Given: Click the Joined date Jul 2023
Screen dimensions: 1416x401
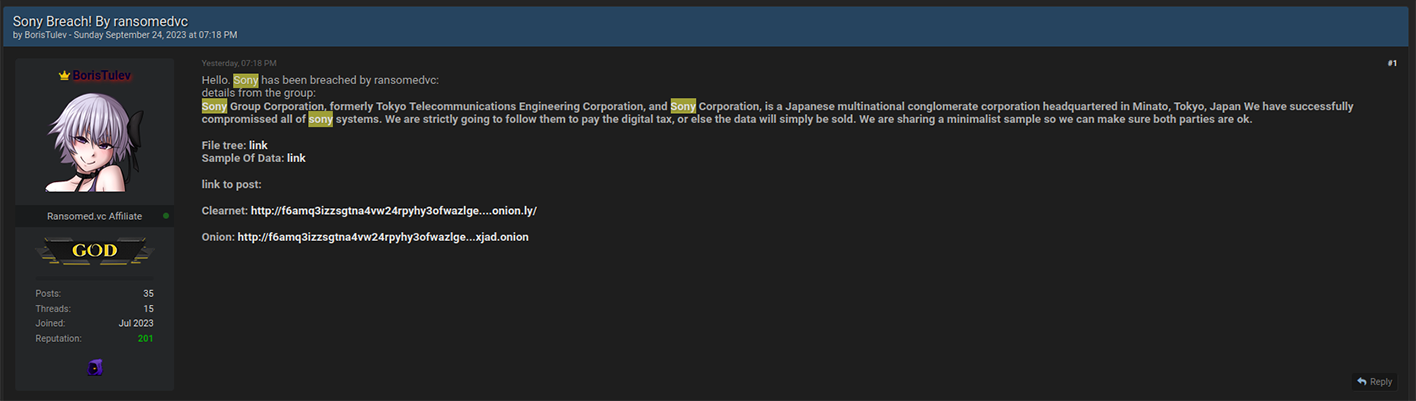Looking at the screenshot, I should [136, 324].
